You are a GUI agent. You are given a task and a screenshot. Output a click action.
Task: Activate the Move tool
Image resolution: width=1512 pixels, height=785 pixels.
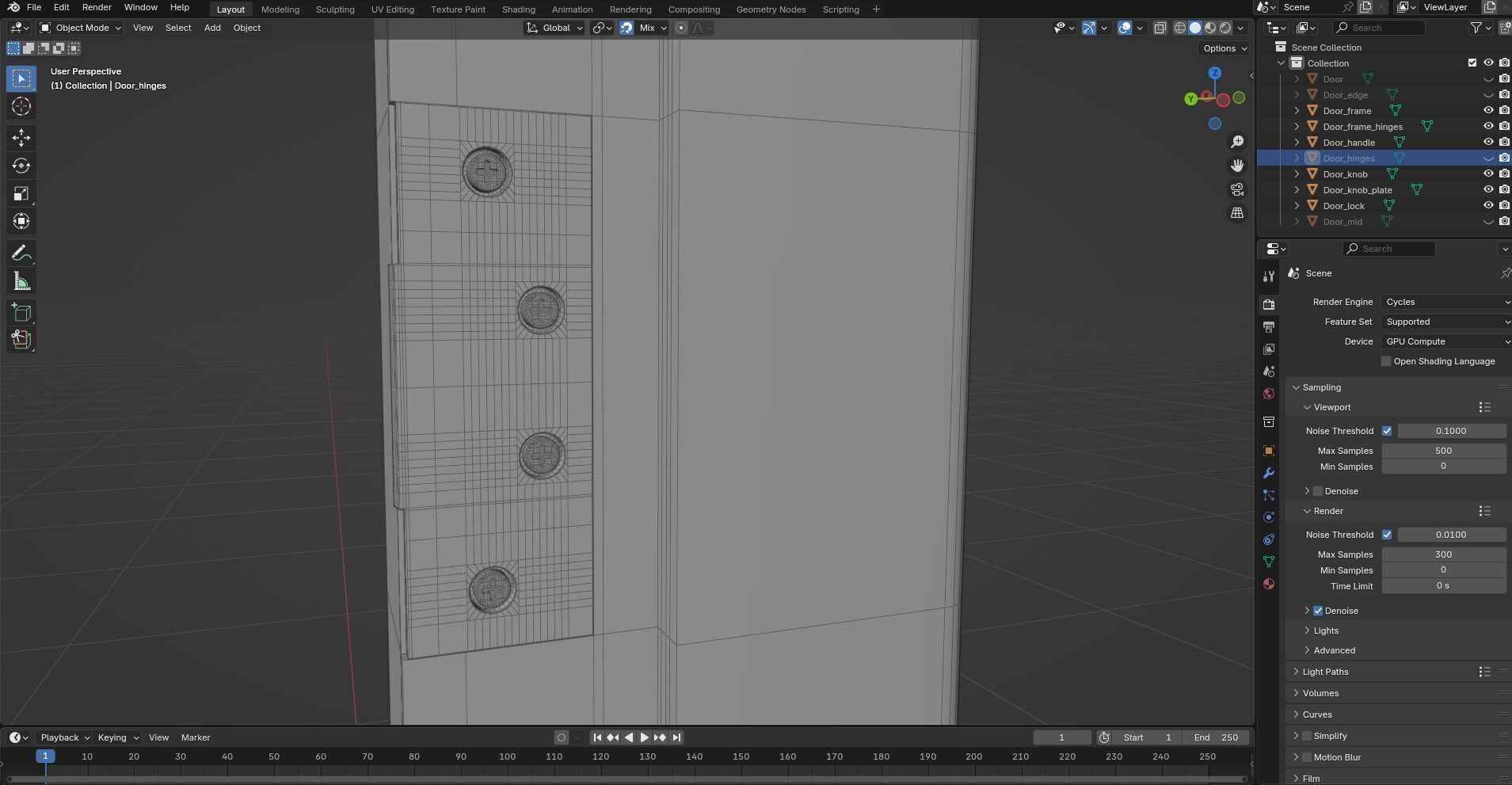coord(21,138)
